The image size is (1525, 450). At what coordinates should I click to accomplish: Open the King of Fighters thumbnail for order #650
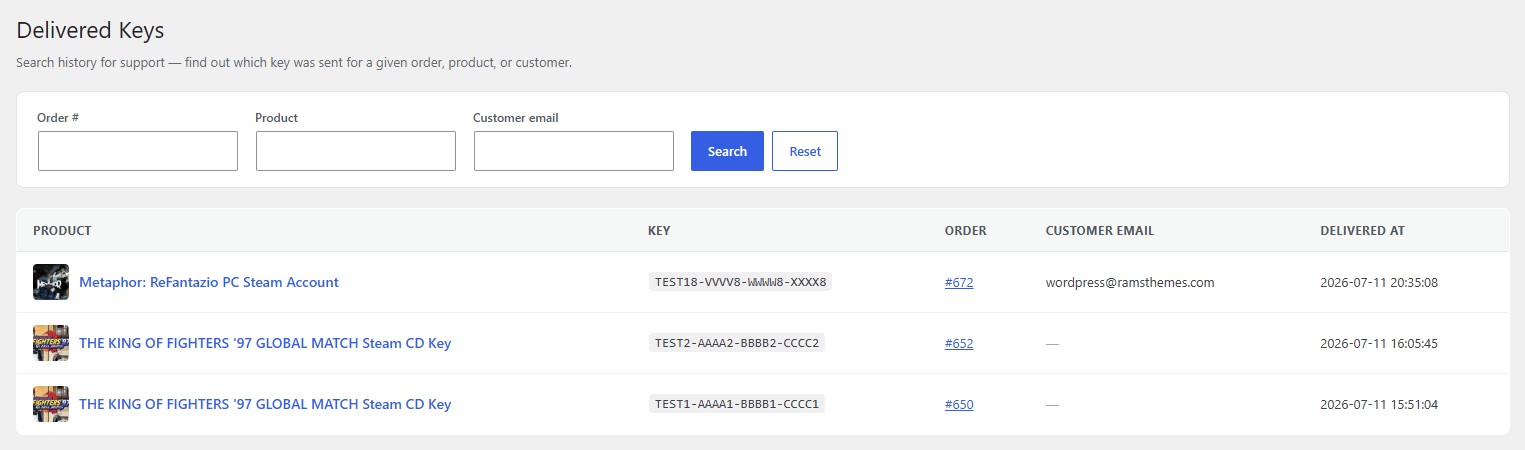(x=51, y=404)
